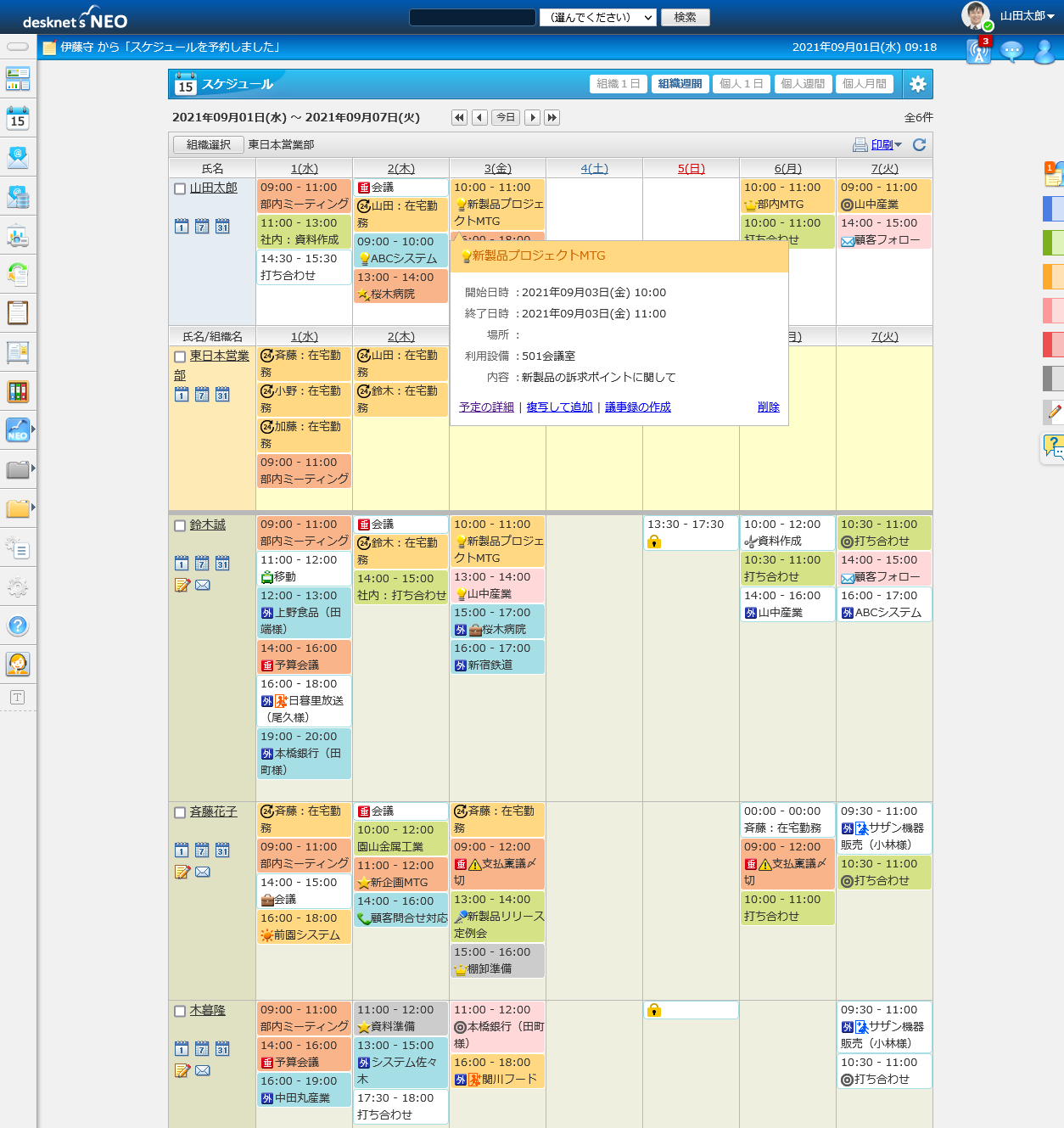
Task: Open the chat bubble icon in header
Action: coord(1011,51)
